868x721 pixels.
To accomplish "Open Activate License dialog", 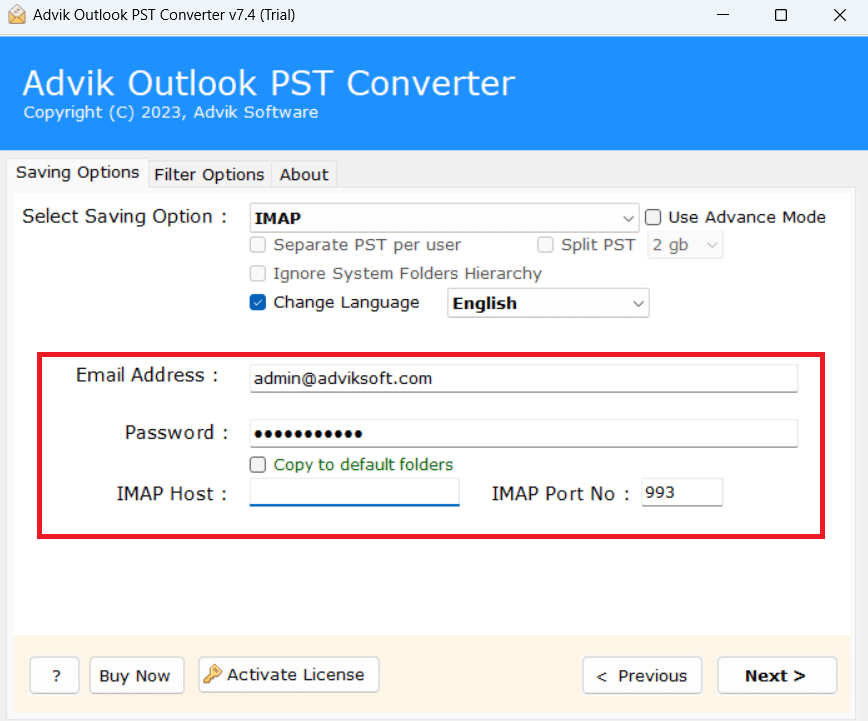I will click(x=289, y=674).
